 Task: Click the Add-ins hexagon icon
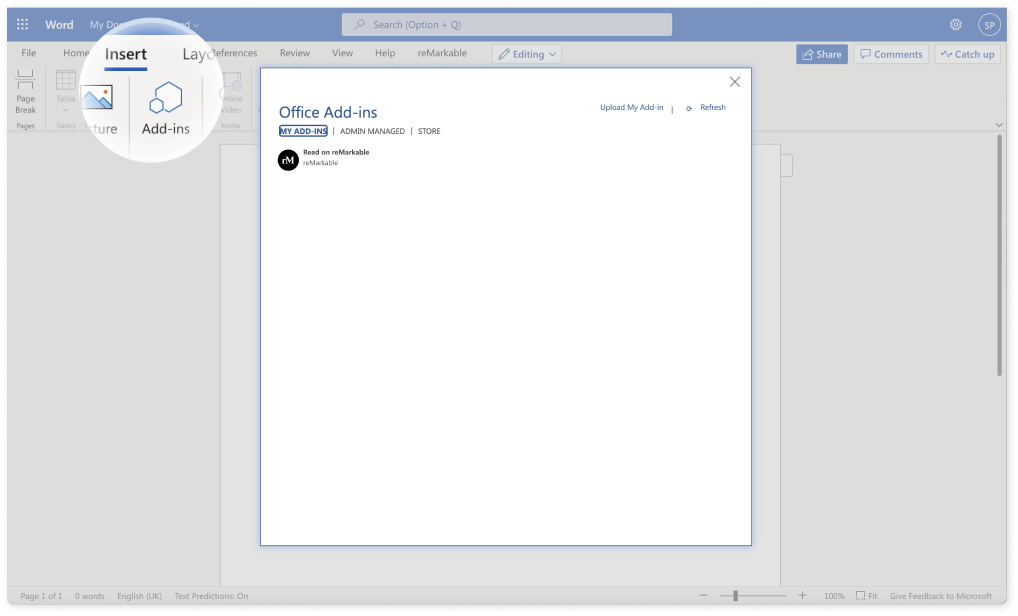[x=165, y=98]
